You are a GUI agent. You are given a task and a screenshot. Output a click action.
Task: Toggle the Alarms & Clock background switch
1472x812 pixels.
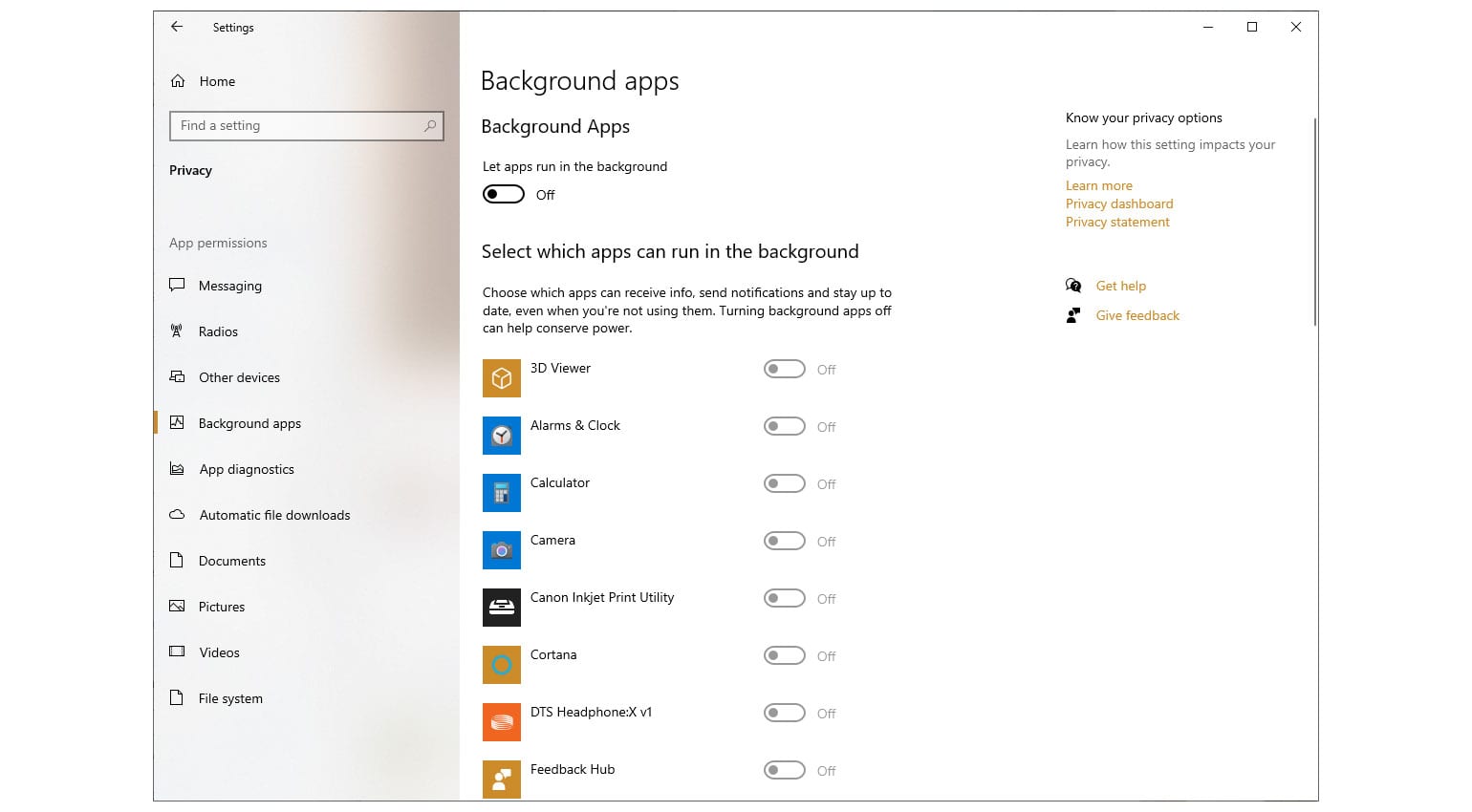click(785, 426)
